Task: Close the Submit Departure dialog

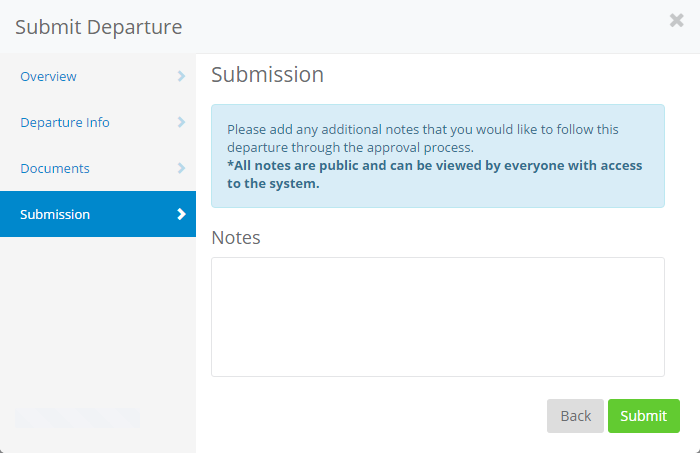Action: tap(677, 21)
